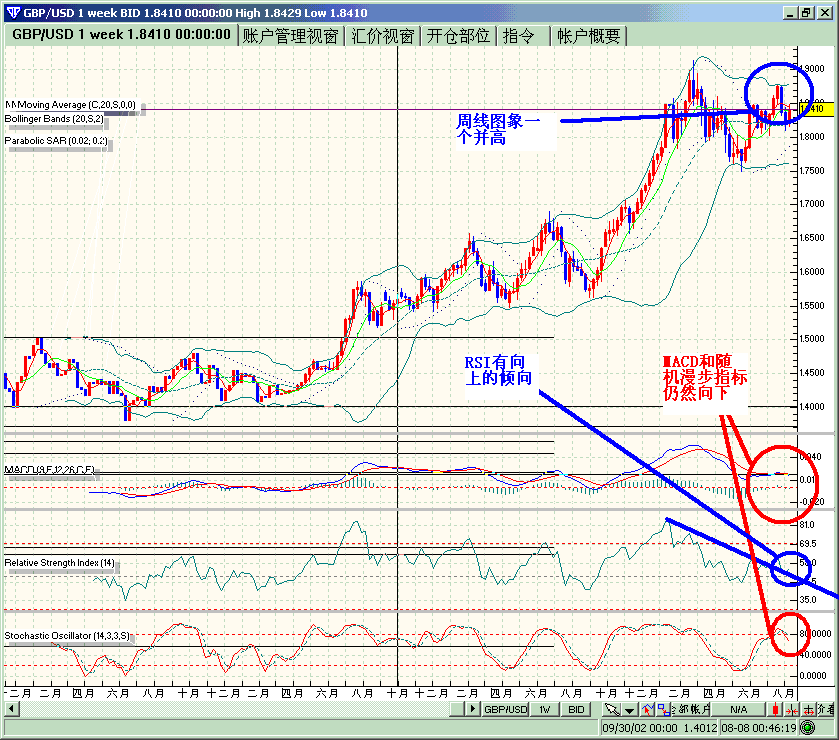This screenshot has height=740, width=839.
Task: Minimize the chart window
Action: pyautogui.click(x=790, y=13)
